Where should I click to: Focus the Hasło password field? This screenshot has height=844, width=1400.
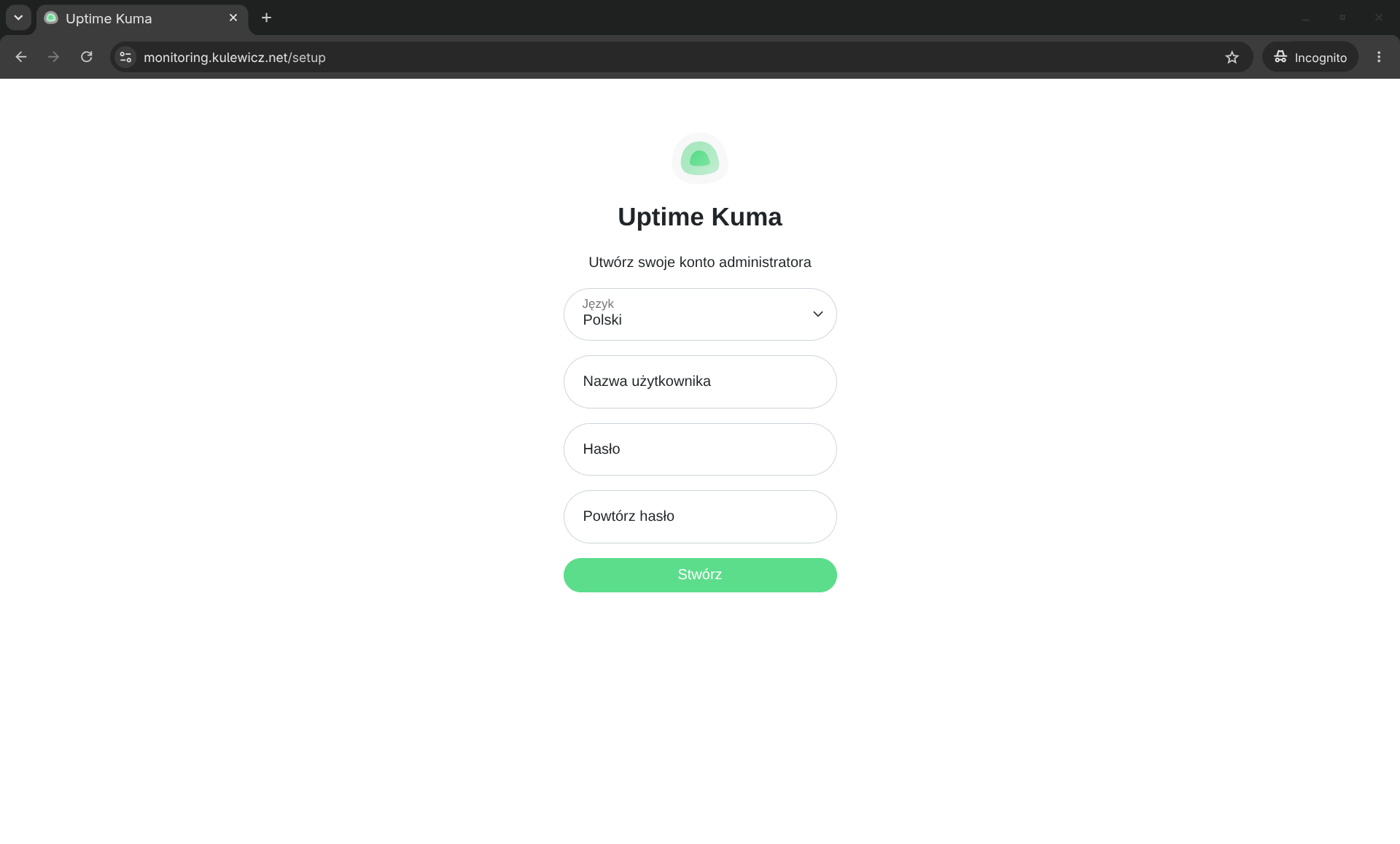coord(700,449)
